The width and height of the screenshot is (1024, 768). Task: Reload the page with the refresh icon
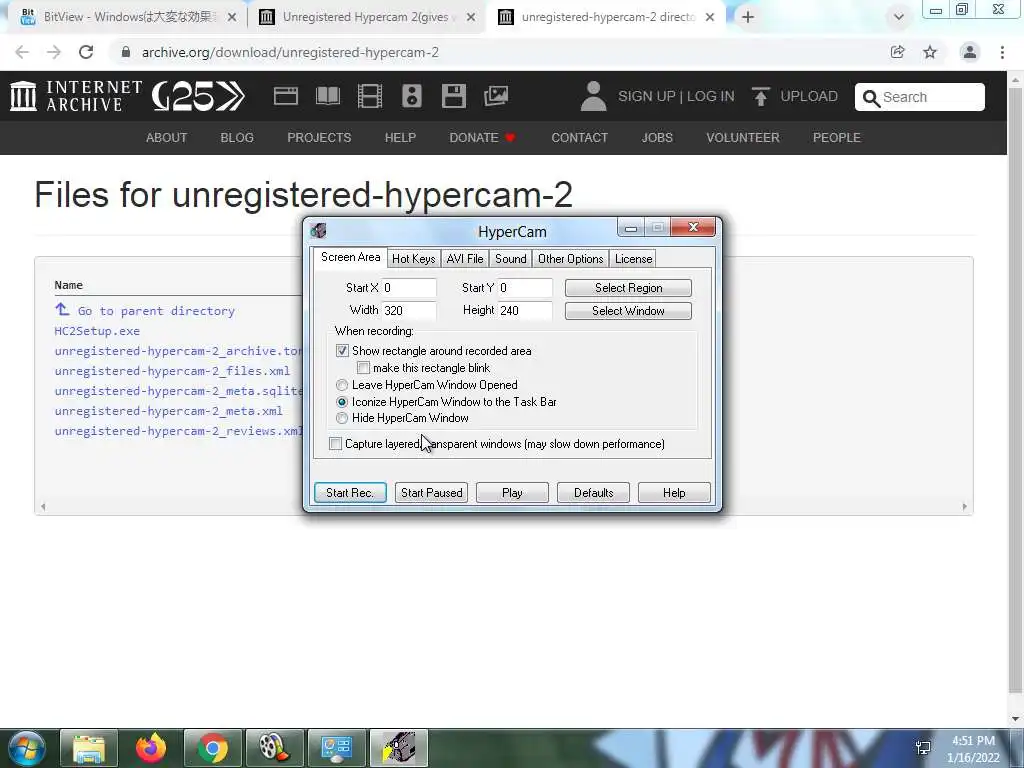pyautogui.click(x=86, y=52)
